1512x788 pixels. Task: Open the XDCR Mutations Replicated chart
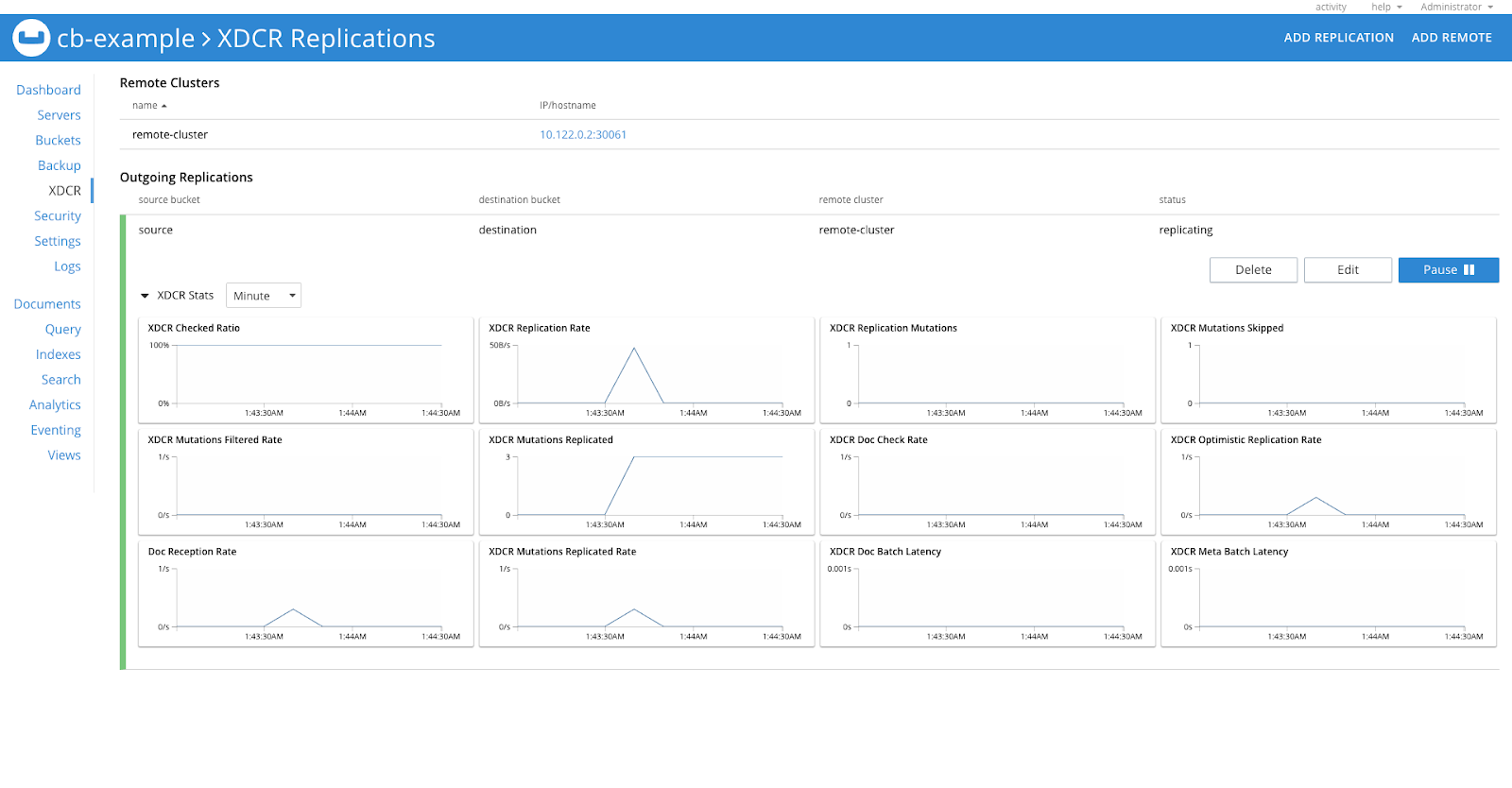(646, 482)
